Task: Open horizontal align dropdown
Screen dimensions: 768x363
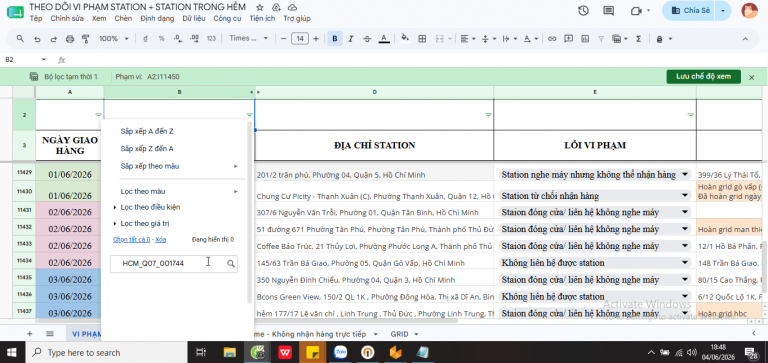Action: (x=468, y=39)
